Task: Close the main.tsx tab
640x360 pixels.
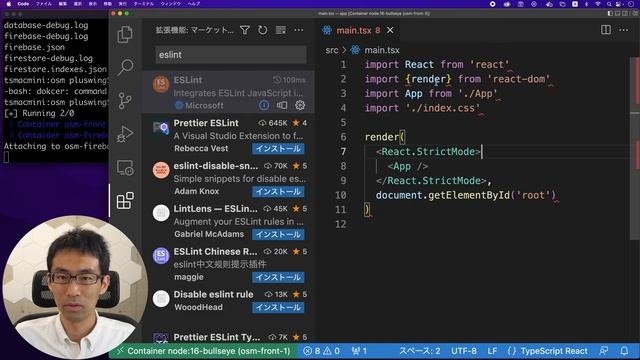Action: [x=390, y=30]
